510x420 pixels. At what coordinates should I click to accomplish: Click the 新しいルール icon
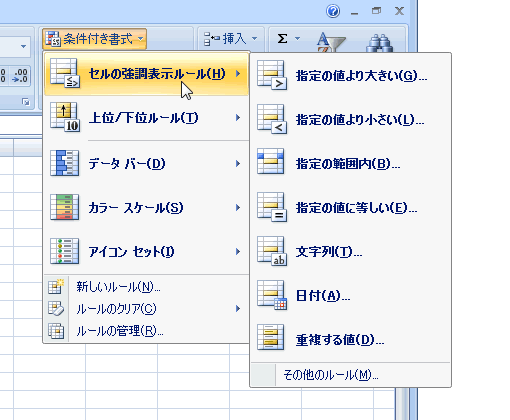(x=56, y=287)
